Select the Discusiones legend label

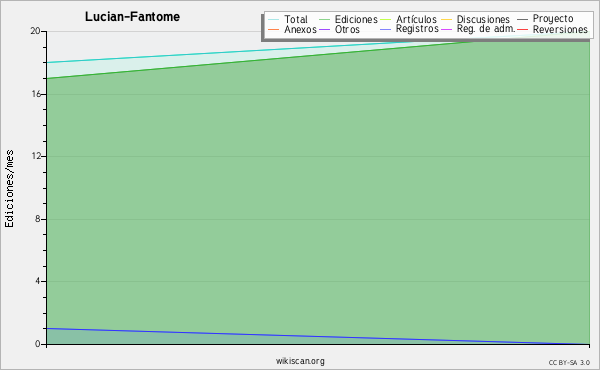(x=483, y=19)
